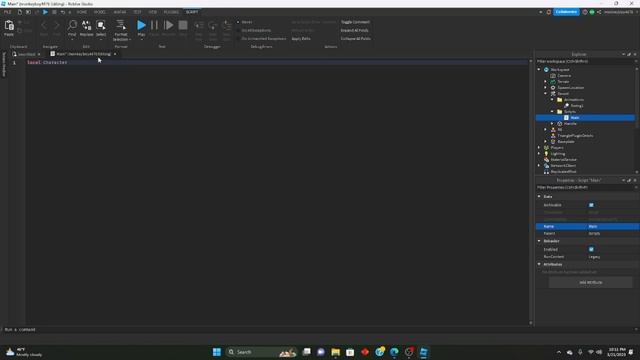Expand the Handle part node
This screenshot has width=640, height=360.
click(552, 123)
